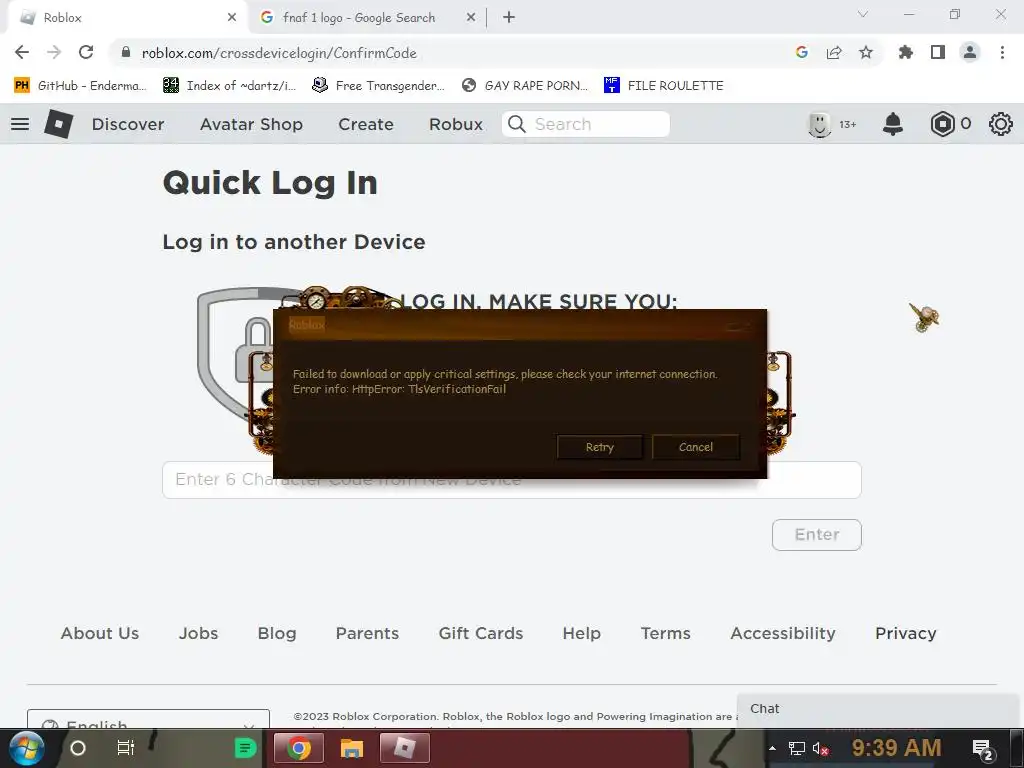1024x768 pixels.
Task: Click the Roblox logo home icon
Action: tap(58, 124)
